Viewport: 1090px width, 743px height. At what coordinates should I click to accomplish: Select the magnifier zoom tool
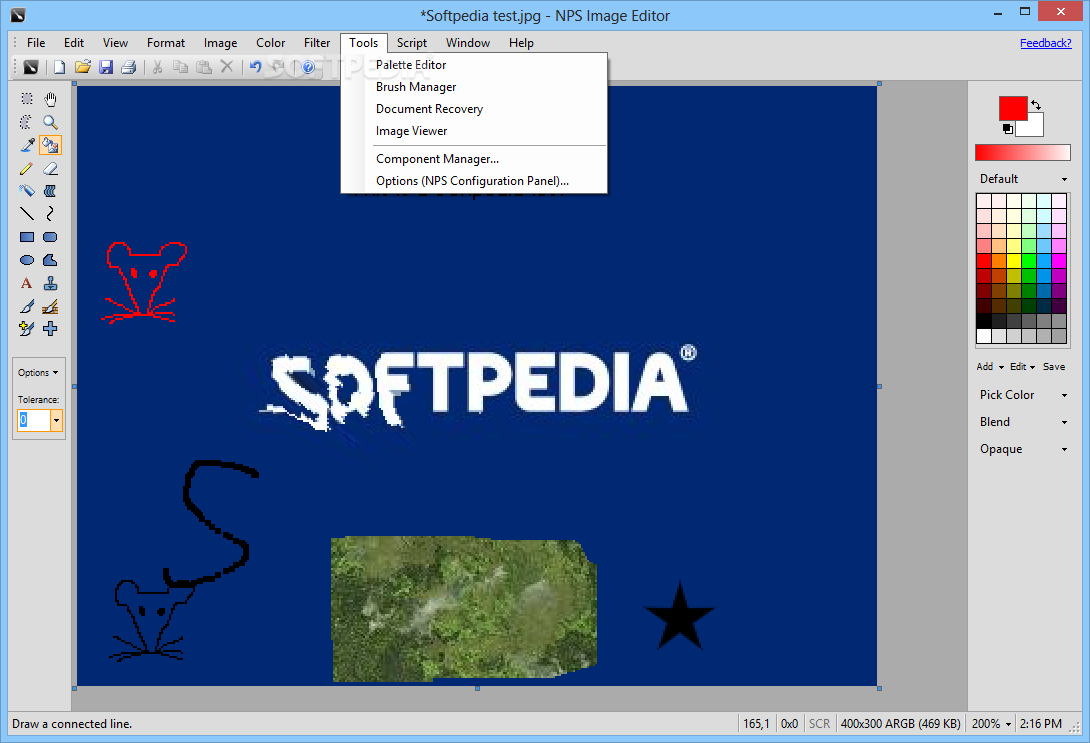coord(50,122)
